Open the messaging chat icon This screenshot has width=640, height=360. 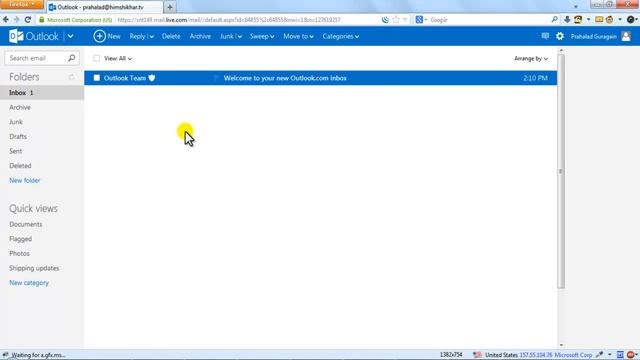tap(545, 36)
